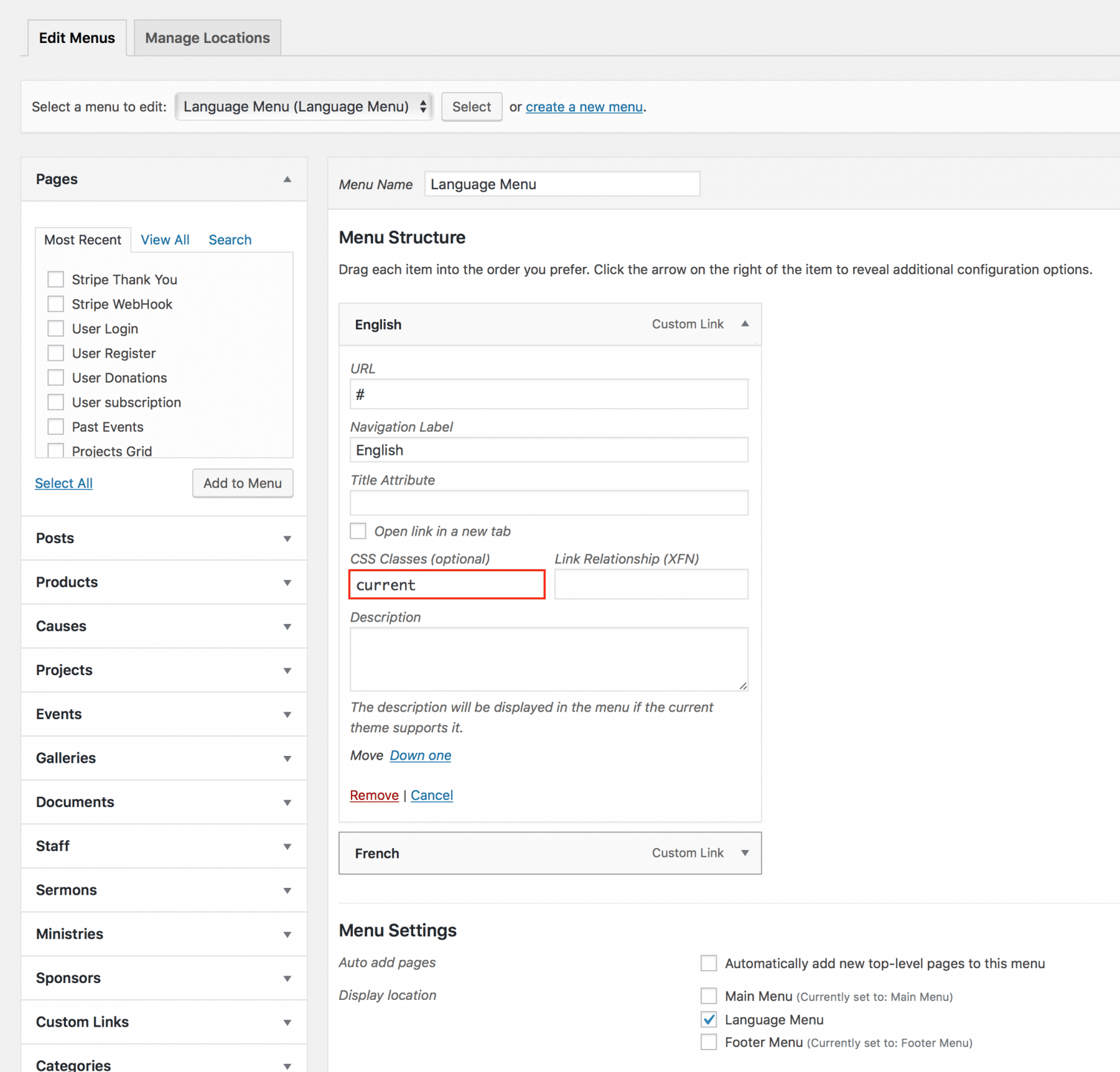Collapse the Pages panel

287,179
